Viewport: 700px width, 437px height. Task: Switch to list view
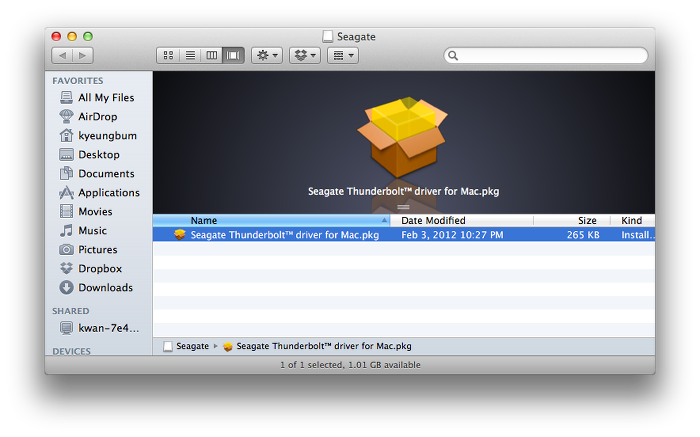tap(190, 55)
